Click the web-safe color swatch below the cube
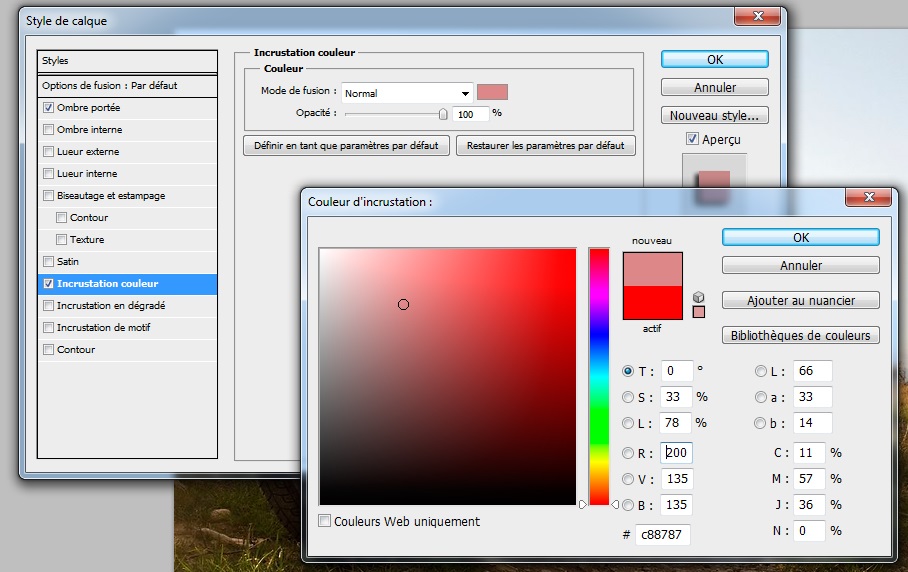Image resolution: width=908 pixels, height=572 pixels. coord(698,312)
